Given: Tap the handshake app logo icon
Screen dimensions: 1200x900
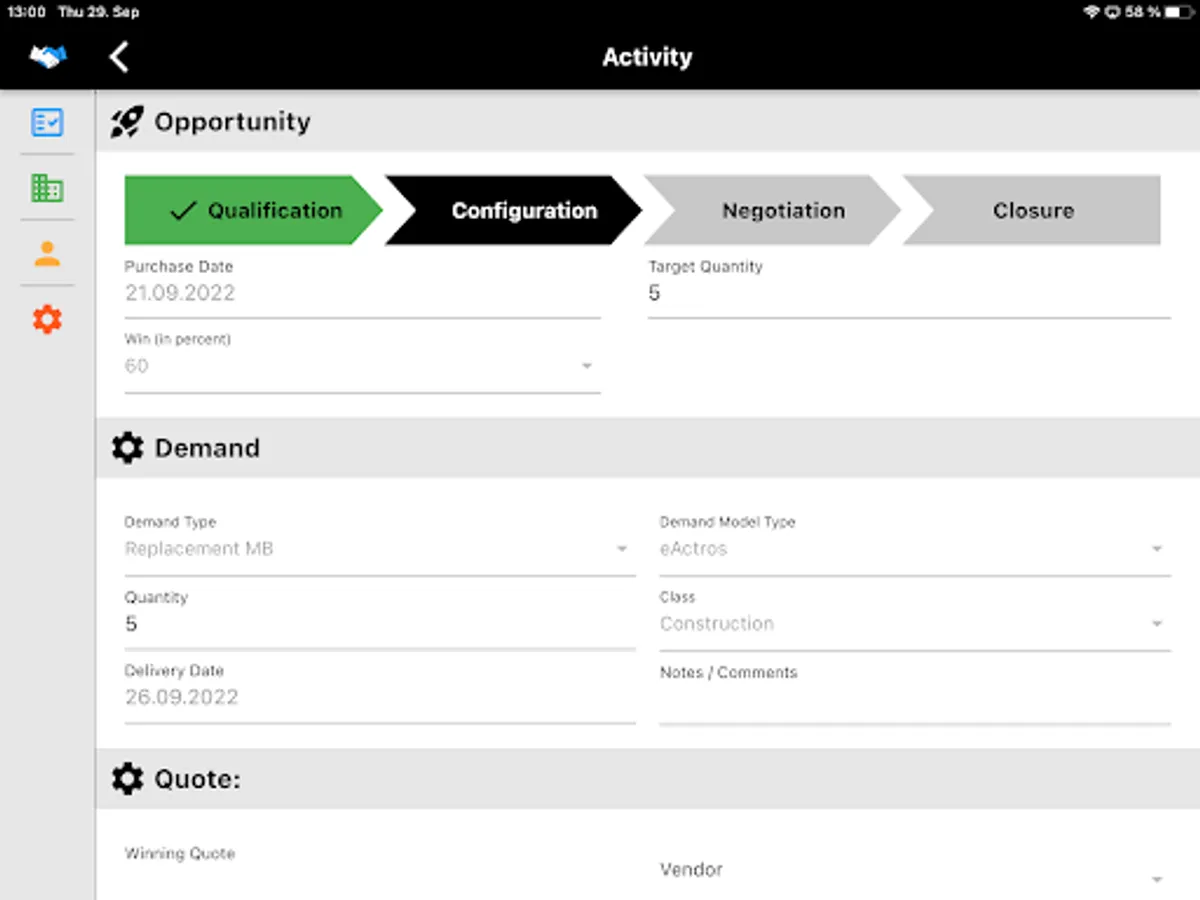Looking at the screenshot, I should [47, 57].
